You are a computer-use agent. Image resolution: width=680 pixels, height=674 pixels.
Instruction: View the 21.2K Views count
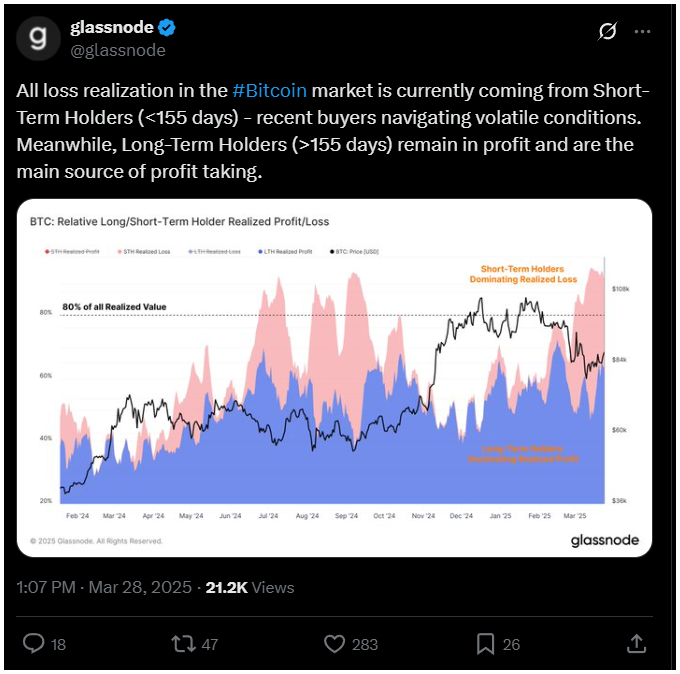click(250, 587)
